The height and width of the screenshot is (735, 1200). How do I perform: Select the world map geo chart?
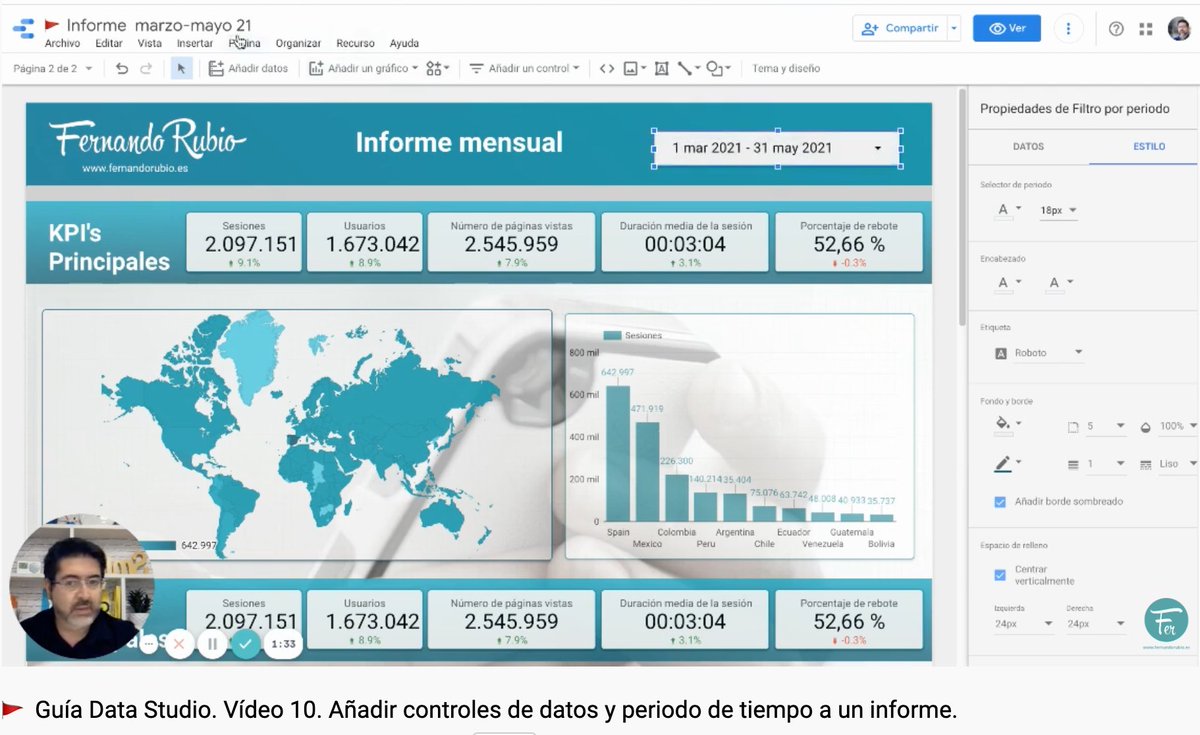[297, 434]
